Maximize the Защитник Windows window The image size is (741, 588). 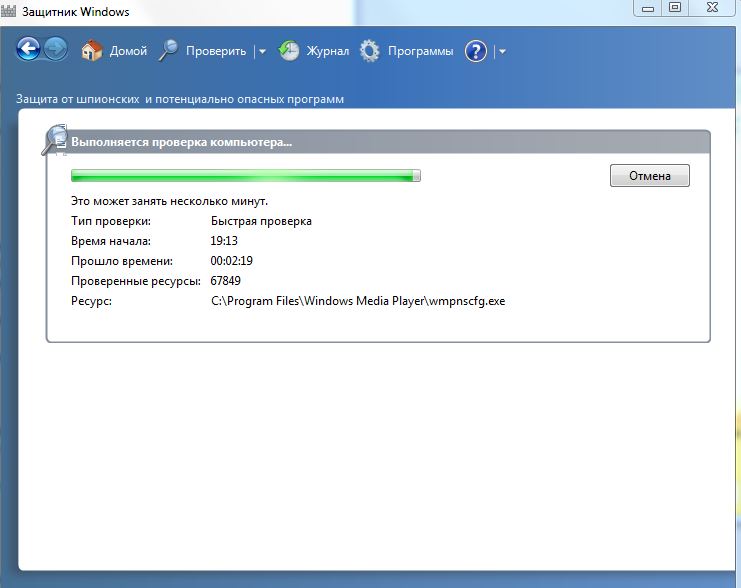click(x=675, y=8)
